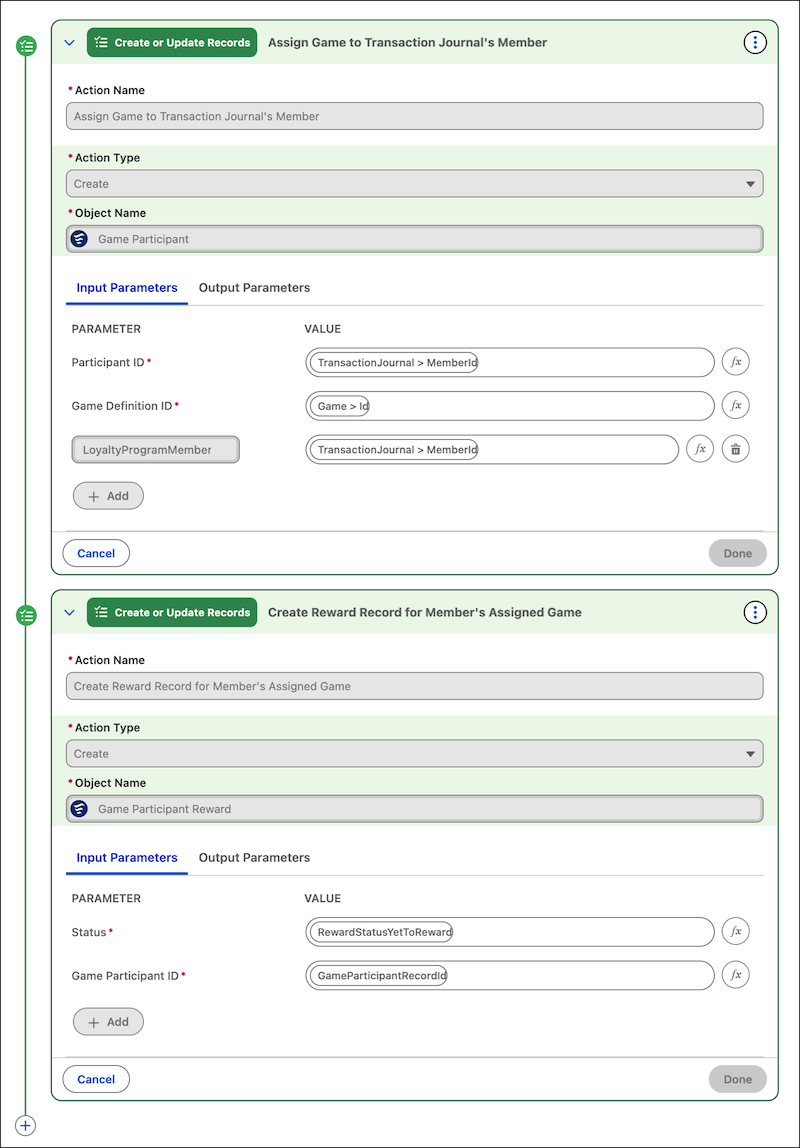The height and width of the screenshot is (1148, 800).
Task: Cancel the Create Reward Record action edits
Action: (x=96, y=1079)
